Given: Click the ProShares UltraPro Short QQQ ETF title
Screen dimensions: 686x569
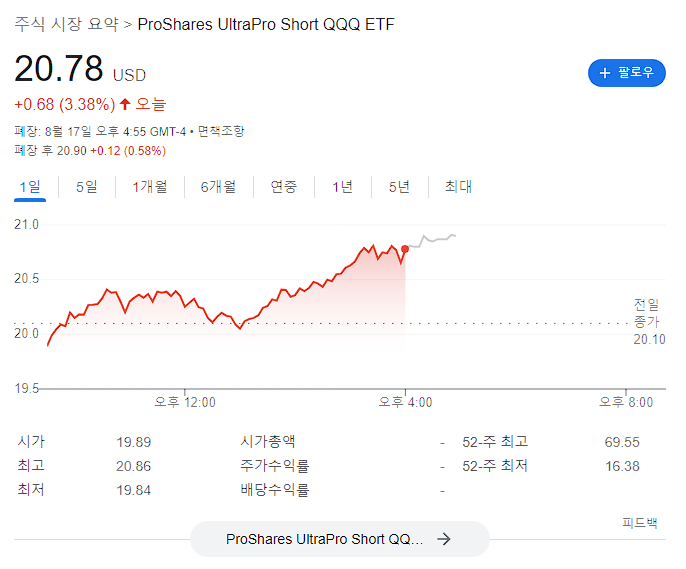Looking at the screenshot, I should coord(266,24).
